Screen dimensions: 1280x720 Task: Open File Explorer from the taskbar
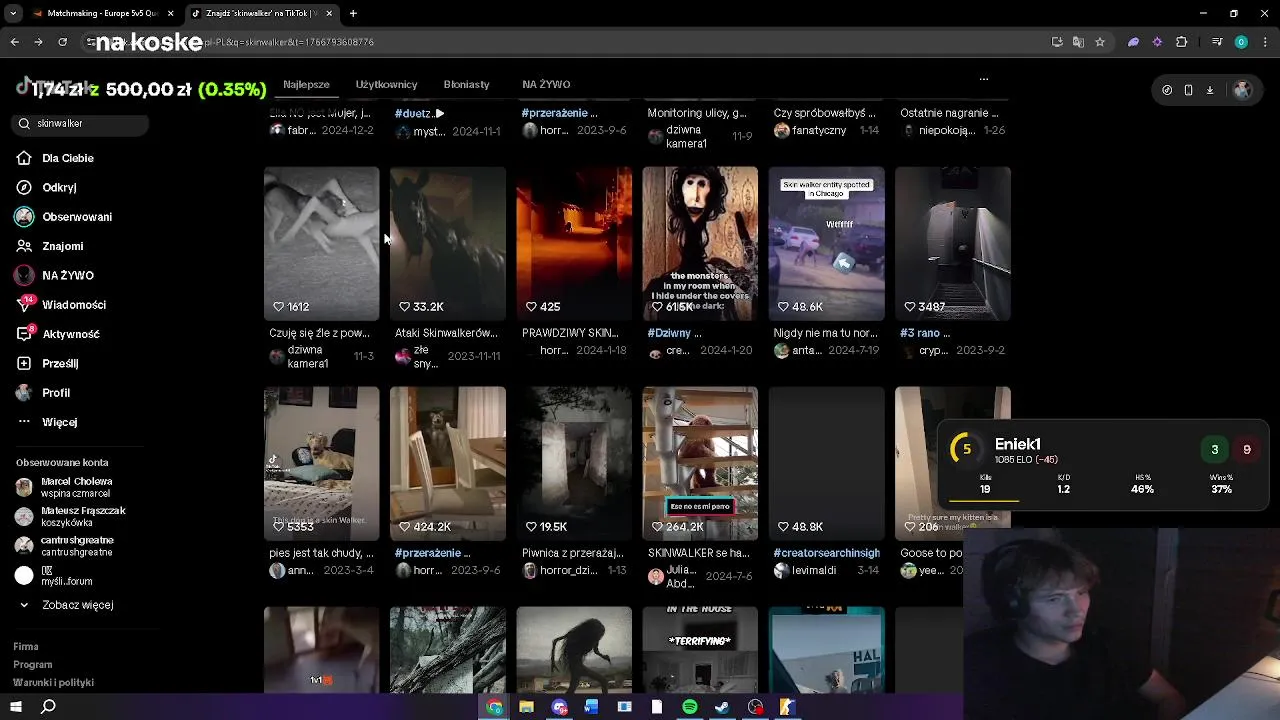[526, 707]
